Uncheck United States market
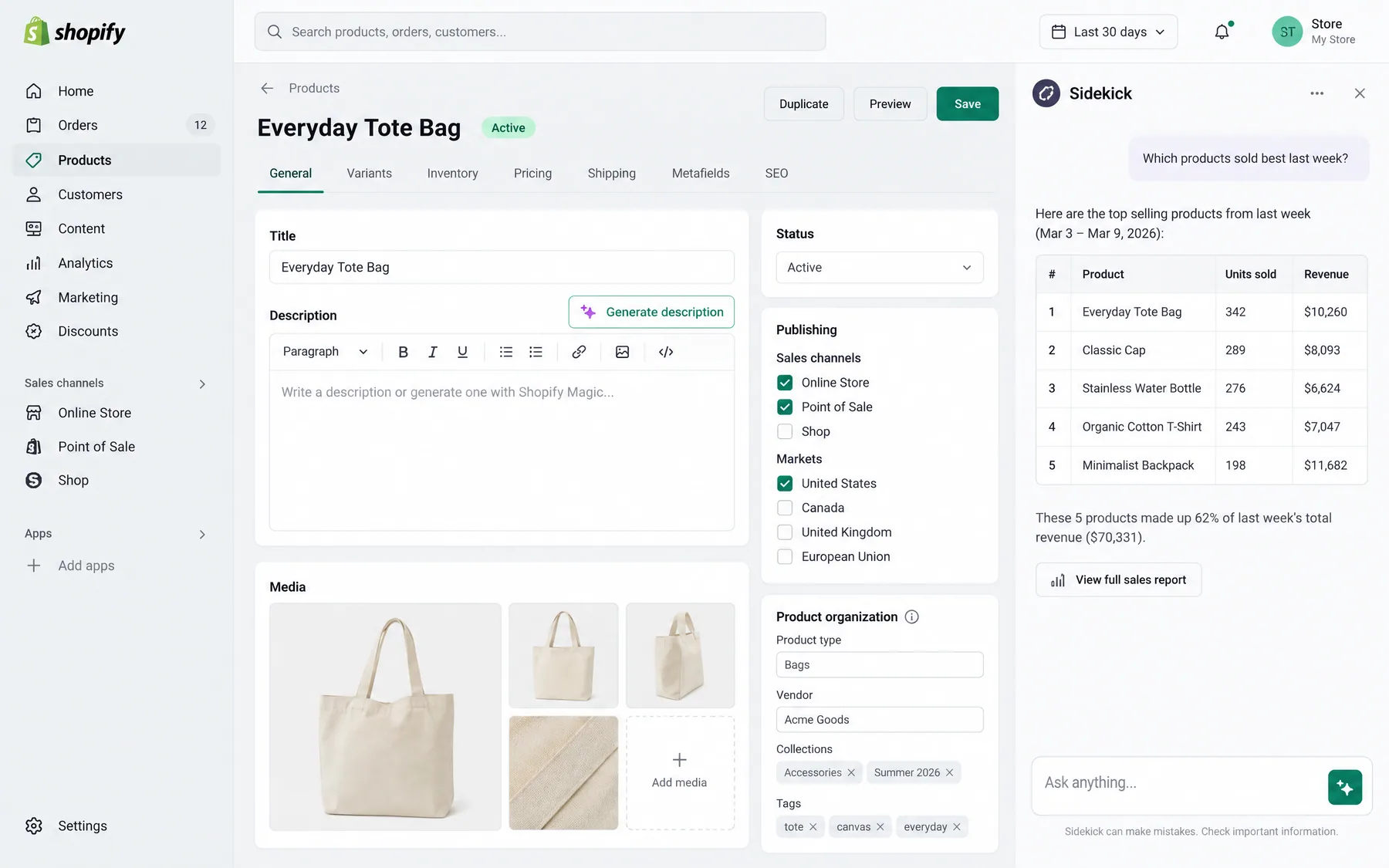1389x868 pixels. 785,484
